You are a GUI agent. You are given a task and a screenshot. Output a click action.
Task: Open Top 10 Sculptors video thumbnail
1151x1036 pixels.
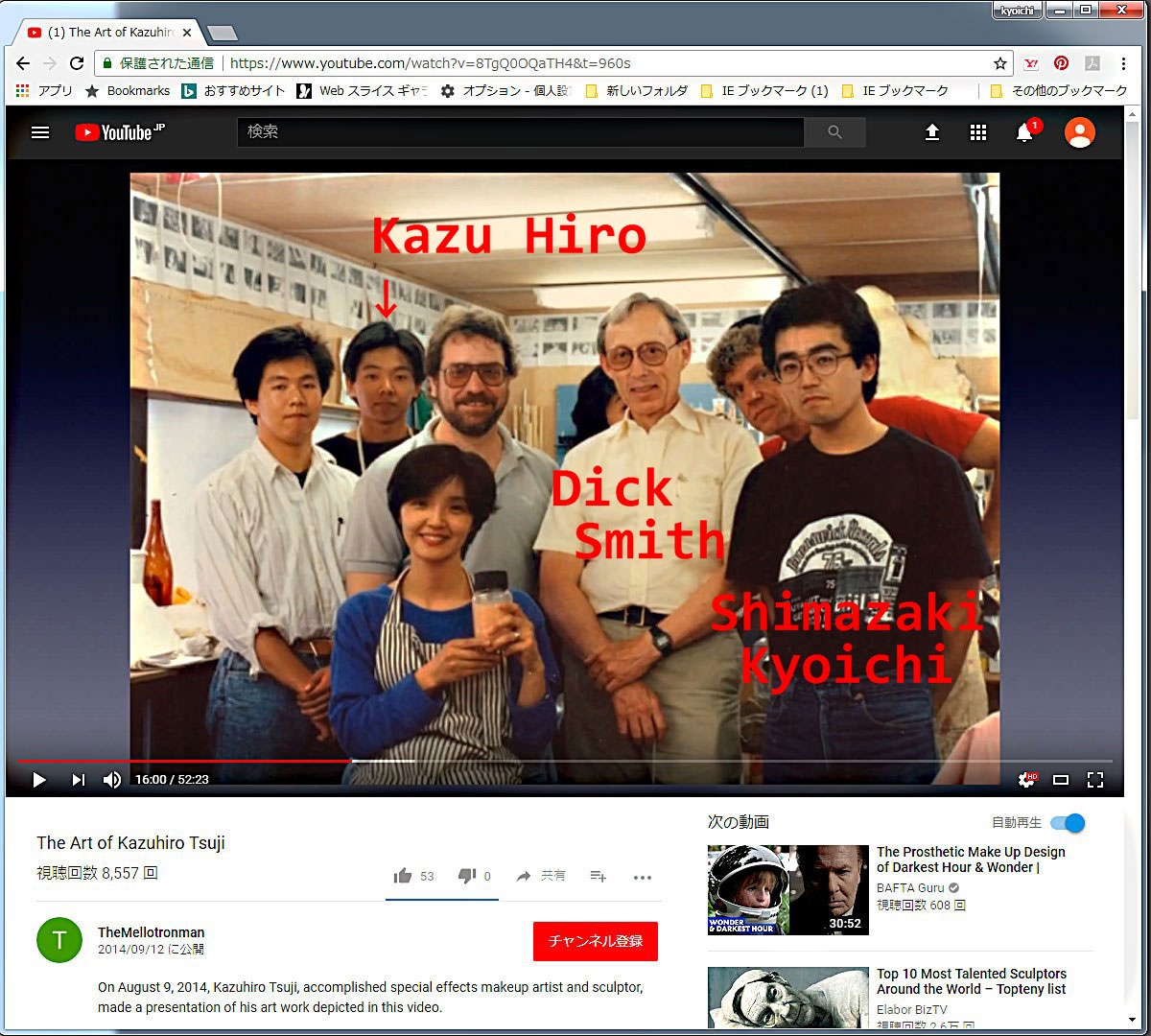pos(788,998)
